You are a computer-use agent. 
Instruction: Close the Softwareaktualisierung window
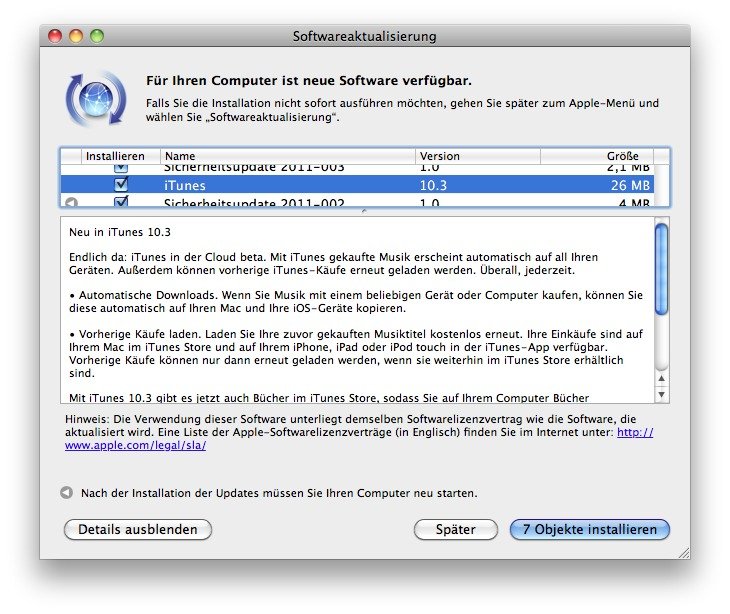coord(55,36)
